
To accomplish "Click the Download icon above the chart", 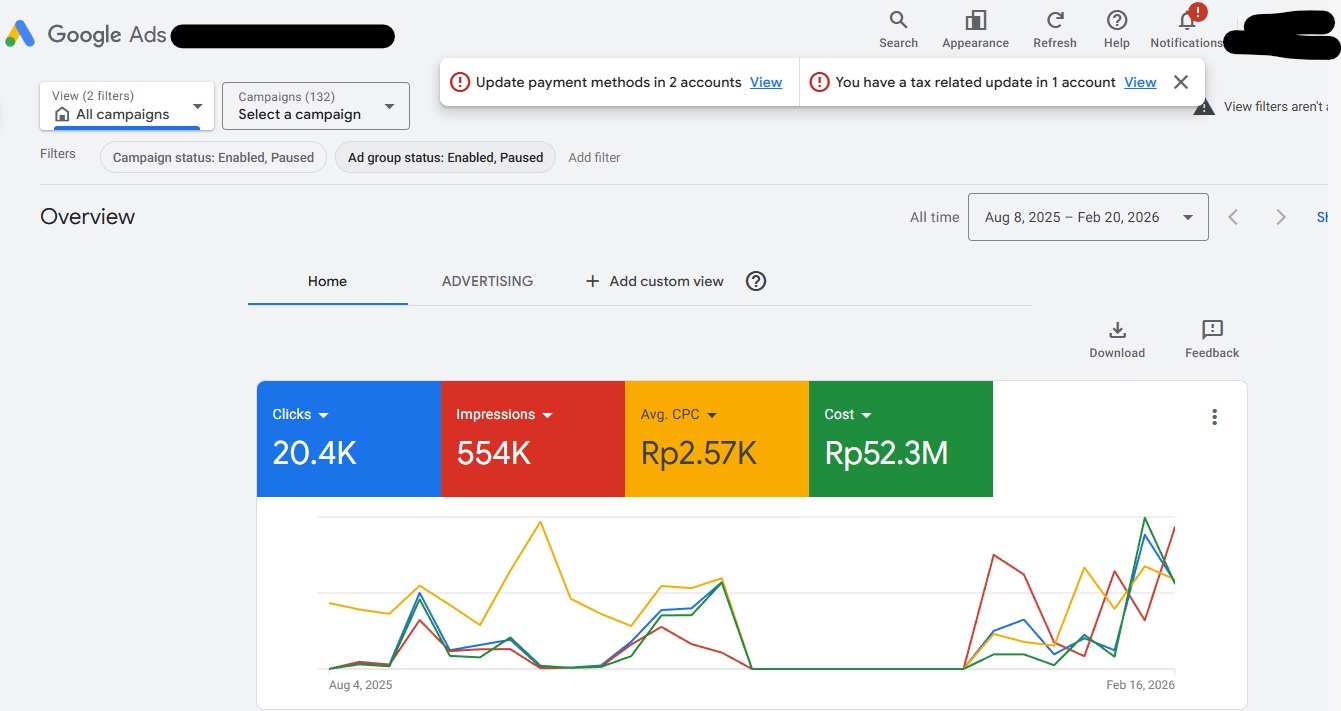I will click(1117, 331).
